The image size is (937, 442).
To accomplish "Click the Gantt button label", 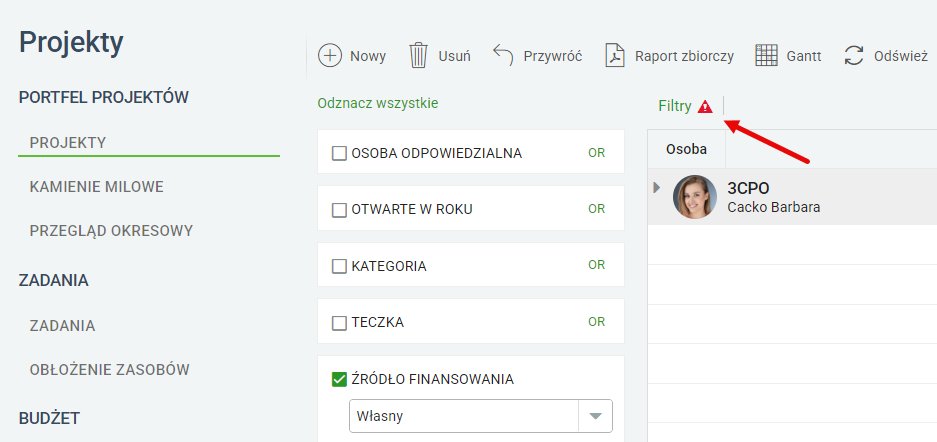I will point(804,56).
